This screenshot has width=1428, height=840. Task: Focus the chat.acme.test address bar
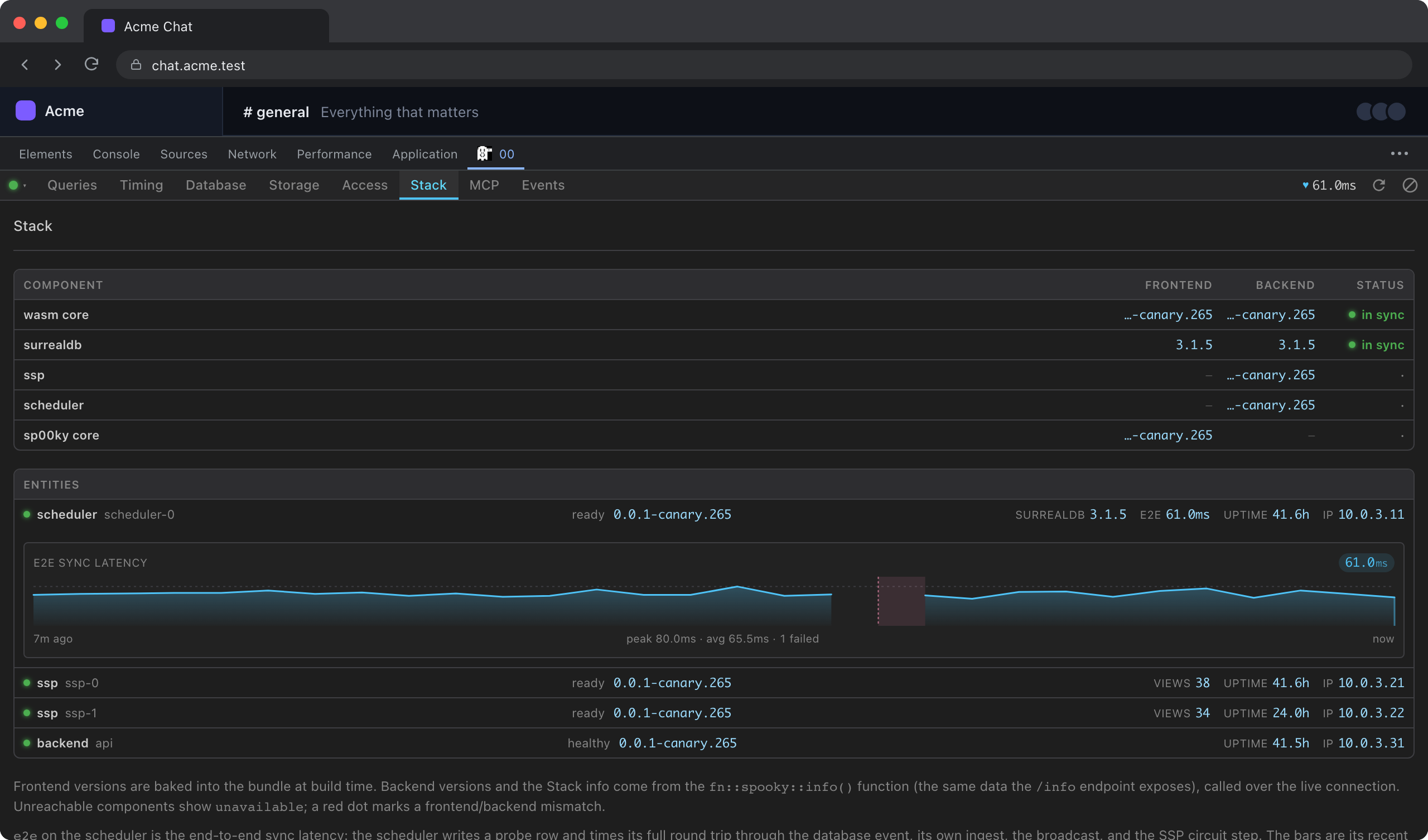click(x=763, y=65)
